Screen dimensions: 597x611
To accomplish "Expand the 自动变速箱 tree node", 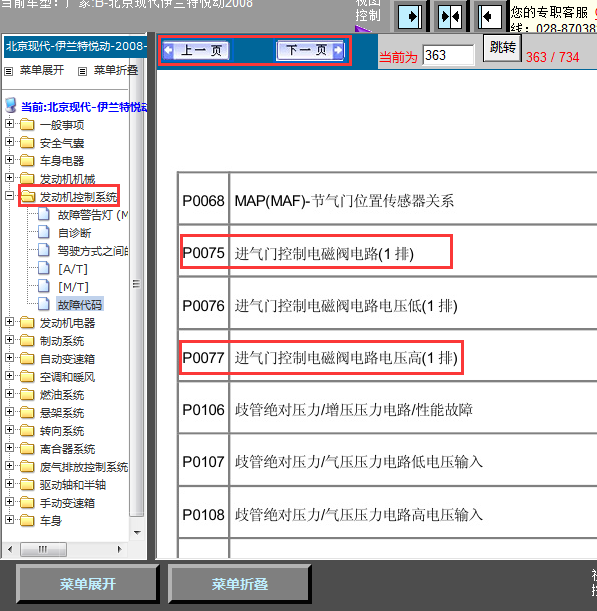I will click(x=9, y=358).
